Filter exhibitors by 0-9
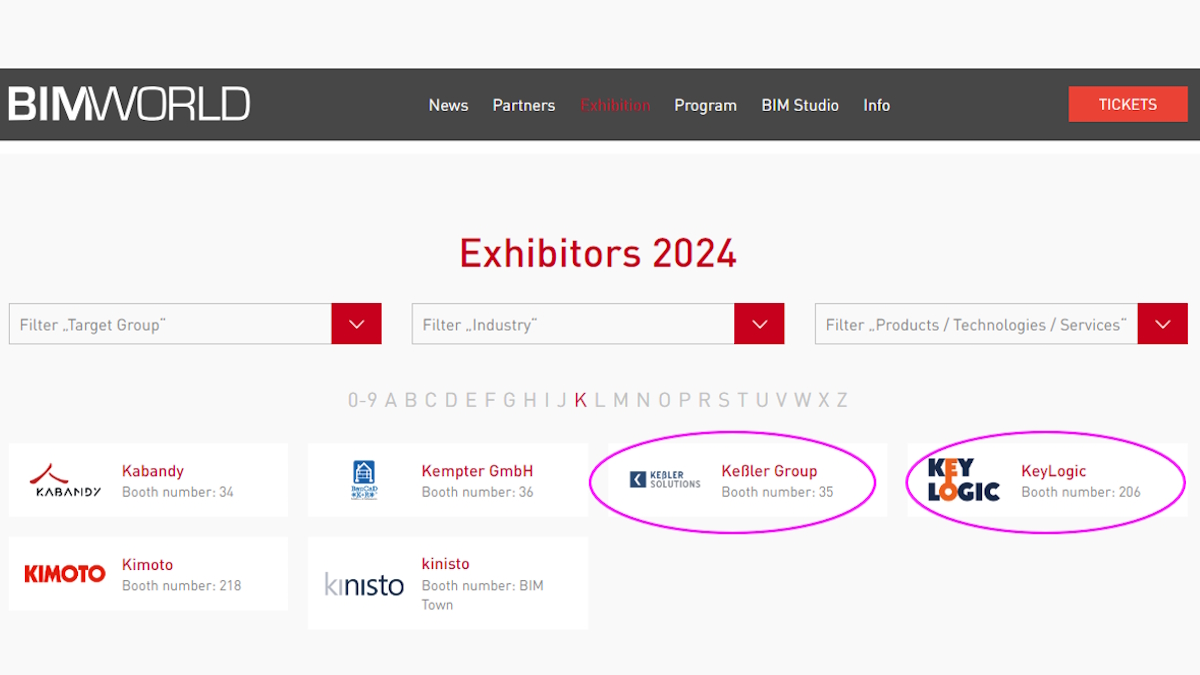 click(x=362, y=400)
